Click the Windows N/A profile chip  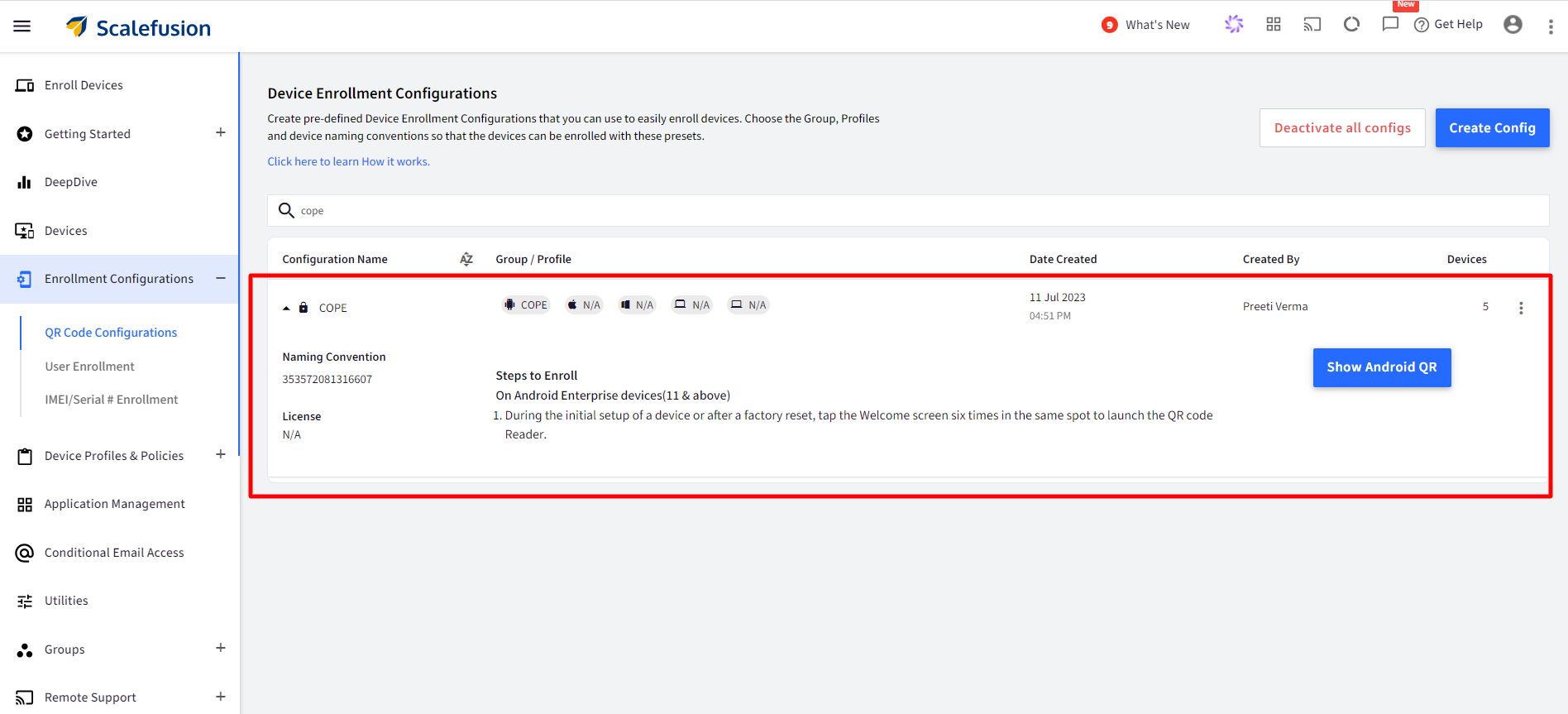click(637, 305)
